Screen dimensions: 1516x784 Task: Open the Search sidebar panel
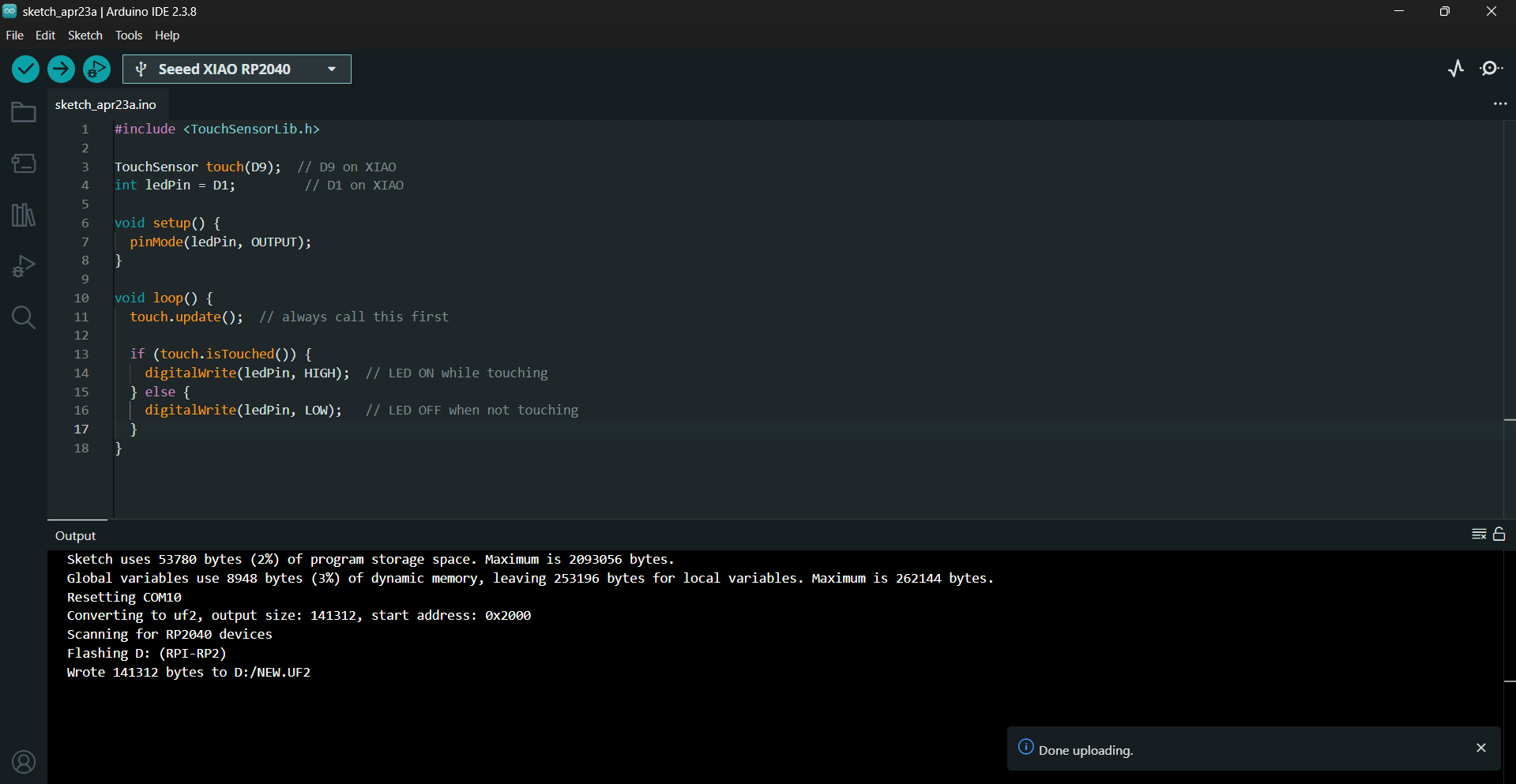[24, 317]
